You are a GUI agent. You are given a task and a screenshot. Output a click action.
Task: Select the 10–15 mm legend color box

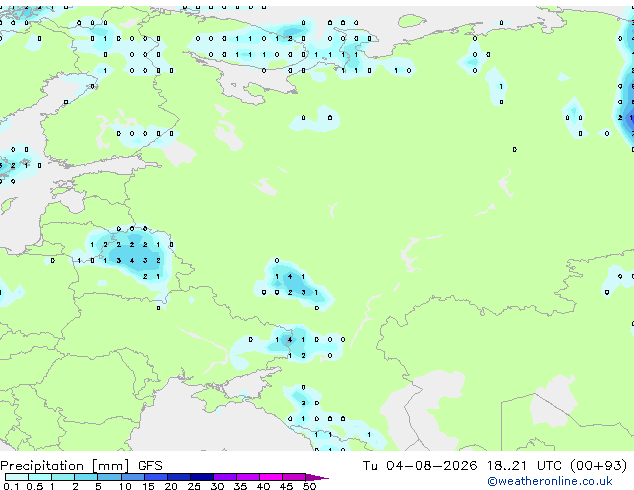click(x=133, y=477)
